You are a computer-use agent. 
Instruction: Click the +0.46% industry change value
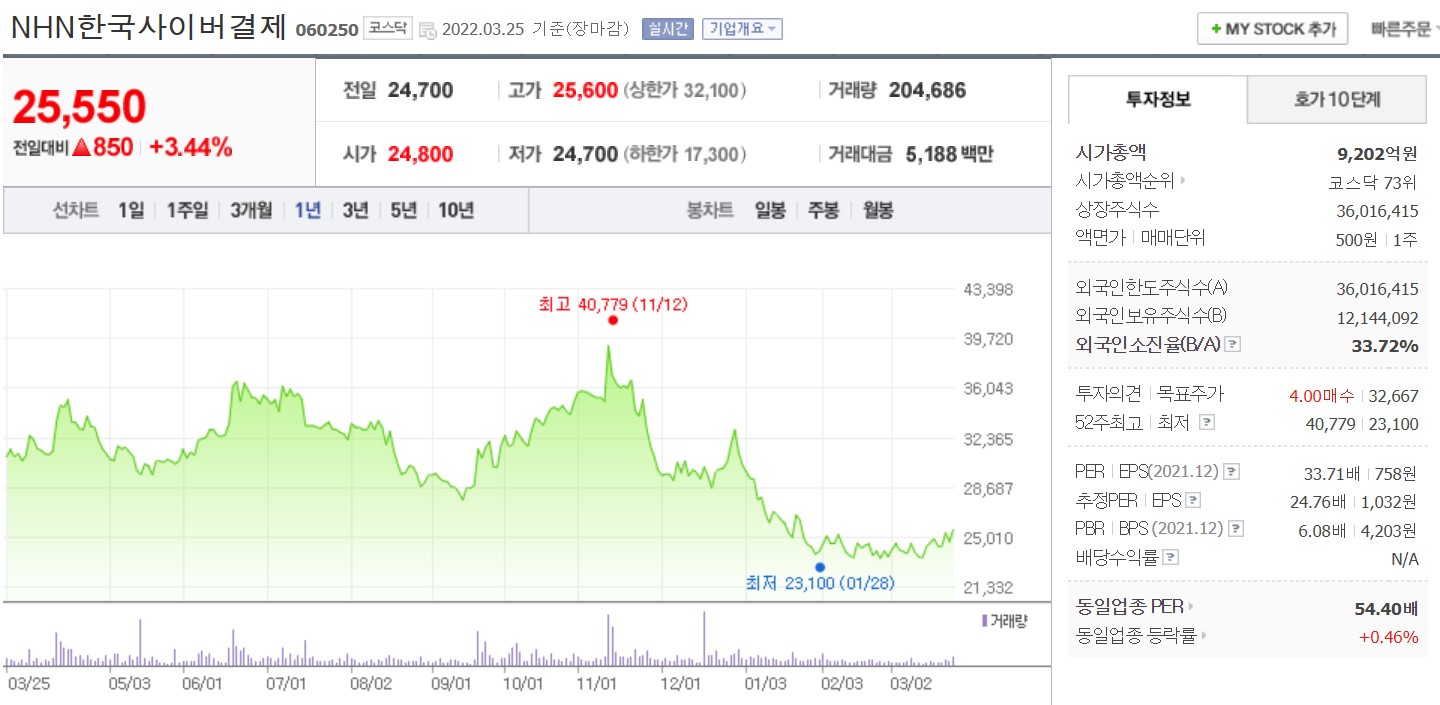(1388, 636)
